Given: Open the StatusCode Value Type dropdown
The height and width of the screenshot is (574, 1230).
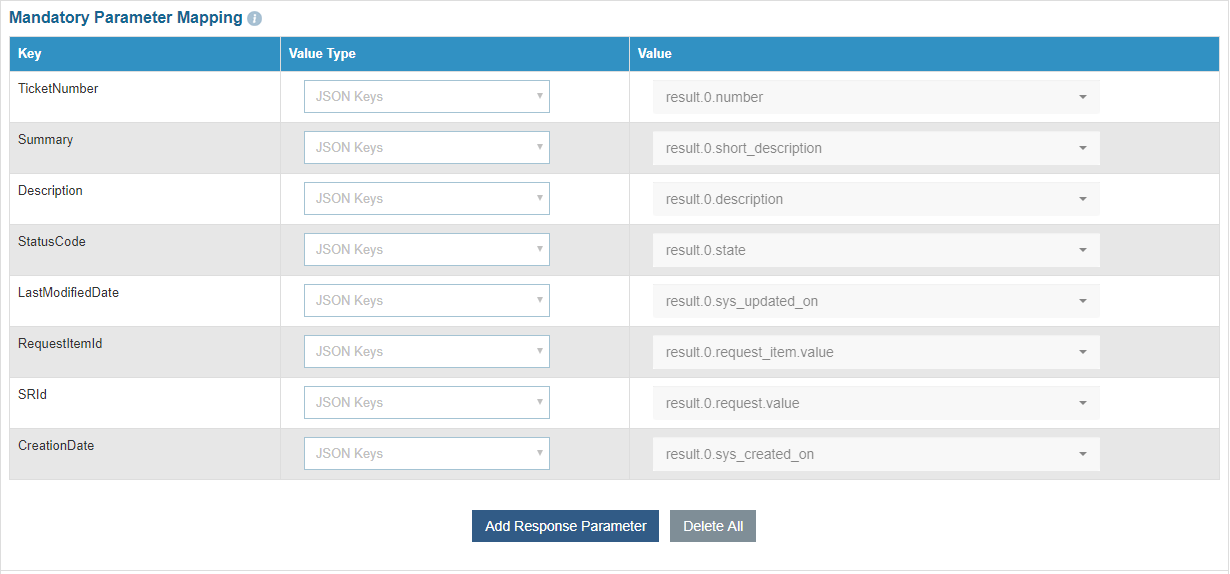Looking at the screenshot, I should tap(427, 250).
